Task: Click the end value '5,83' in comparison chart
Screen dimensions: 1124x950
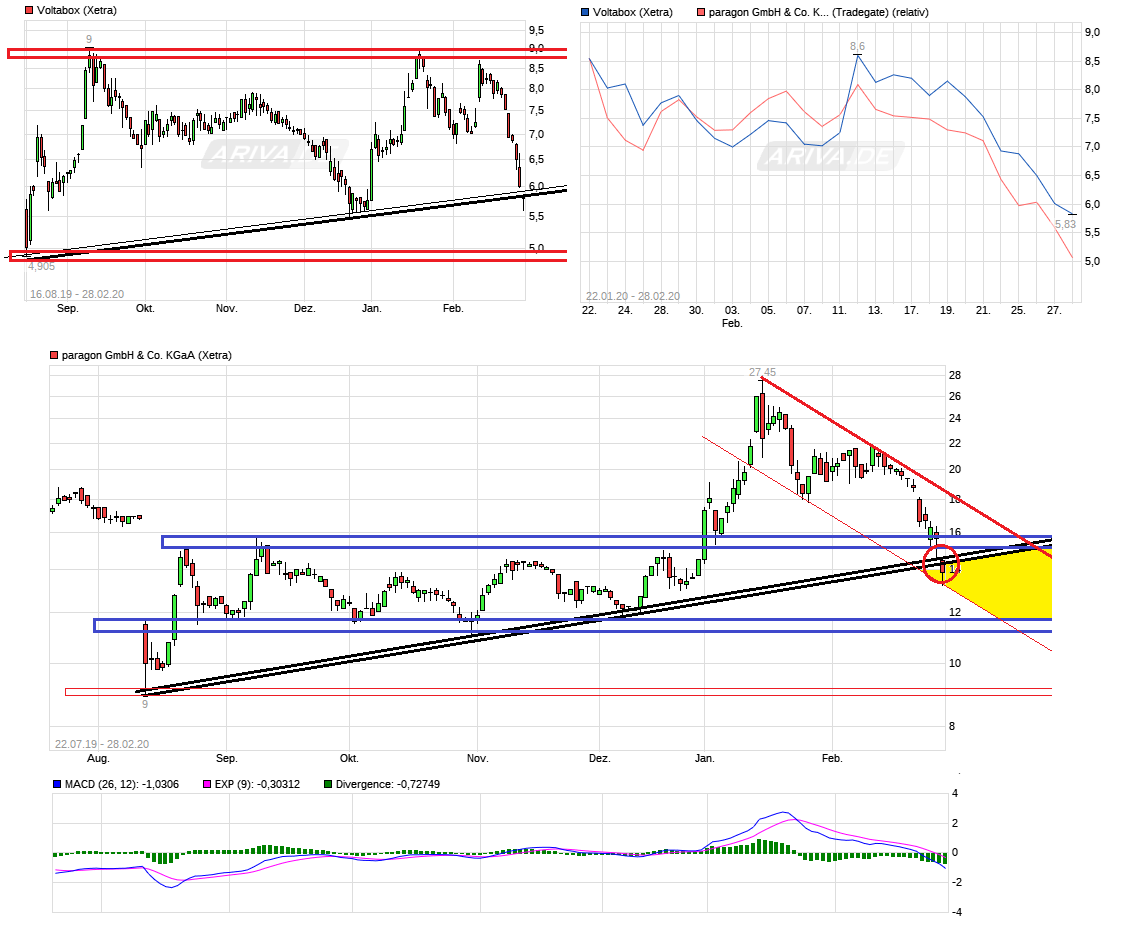Action: click(1065, 224)
